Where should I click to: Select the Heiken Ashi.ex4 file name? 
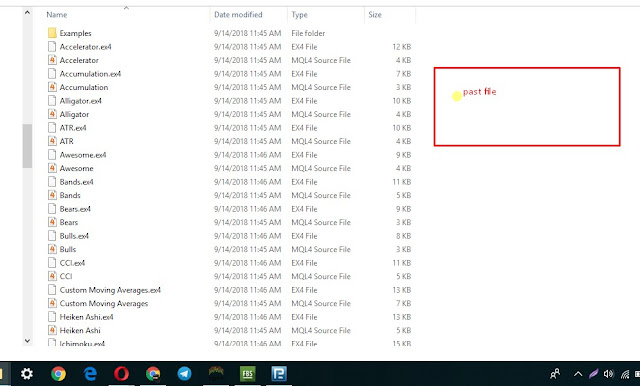pos(87,317)
